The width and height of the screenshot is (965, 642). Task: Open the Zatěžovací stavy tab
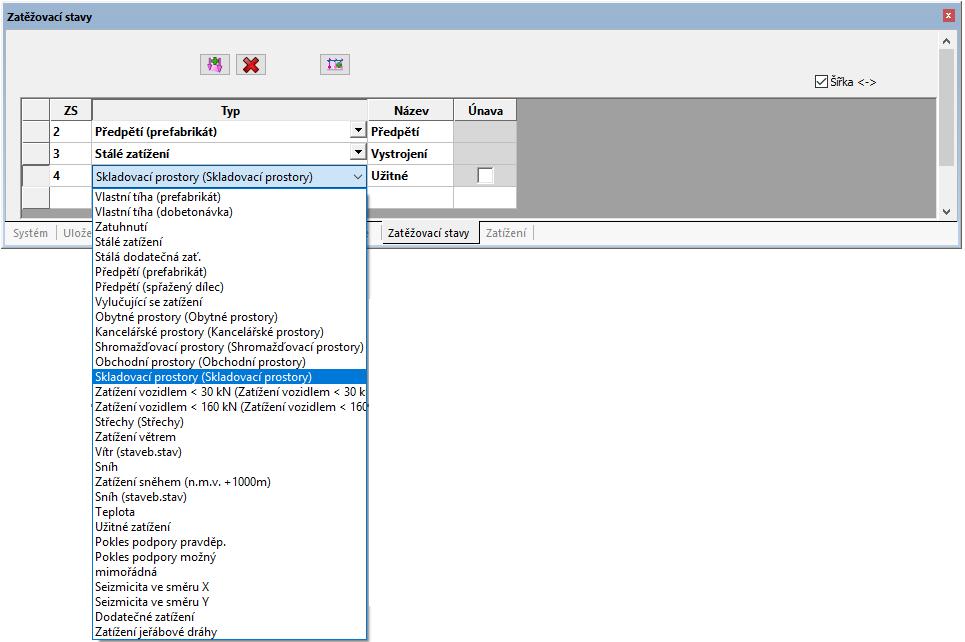tap(429, 233)
